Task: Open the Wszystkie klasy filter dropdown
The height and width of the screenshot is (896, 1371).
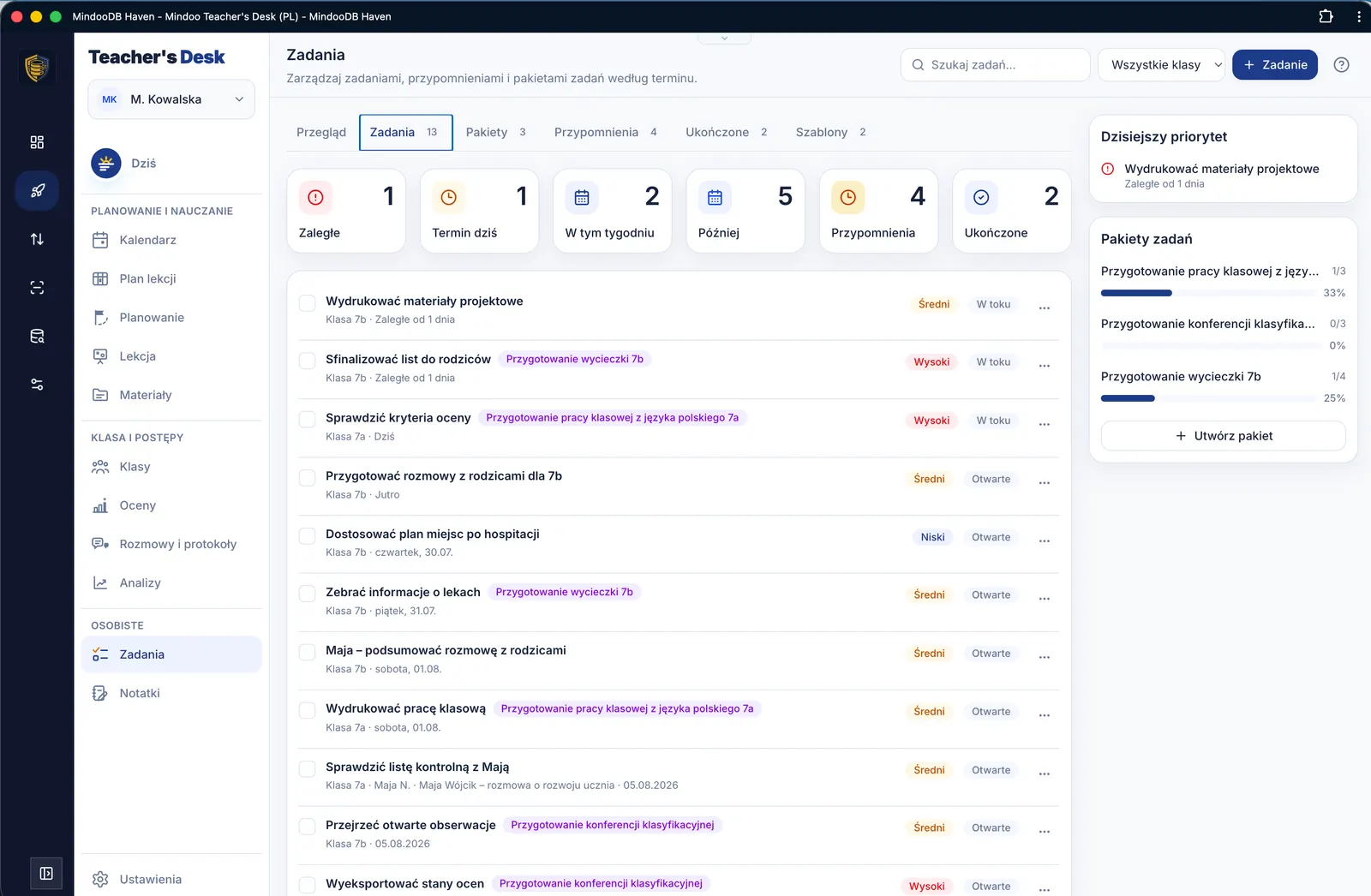Action: (1162, 65)
